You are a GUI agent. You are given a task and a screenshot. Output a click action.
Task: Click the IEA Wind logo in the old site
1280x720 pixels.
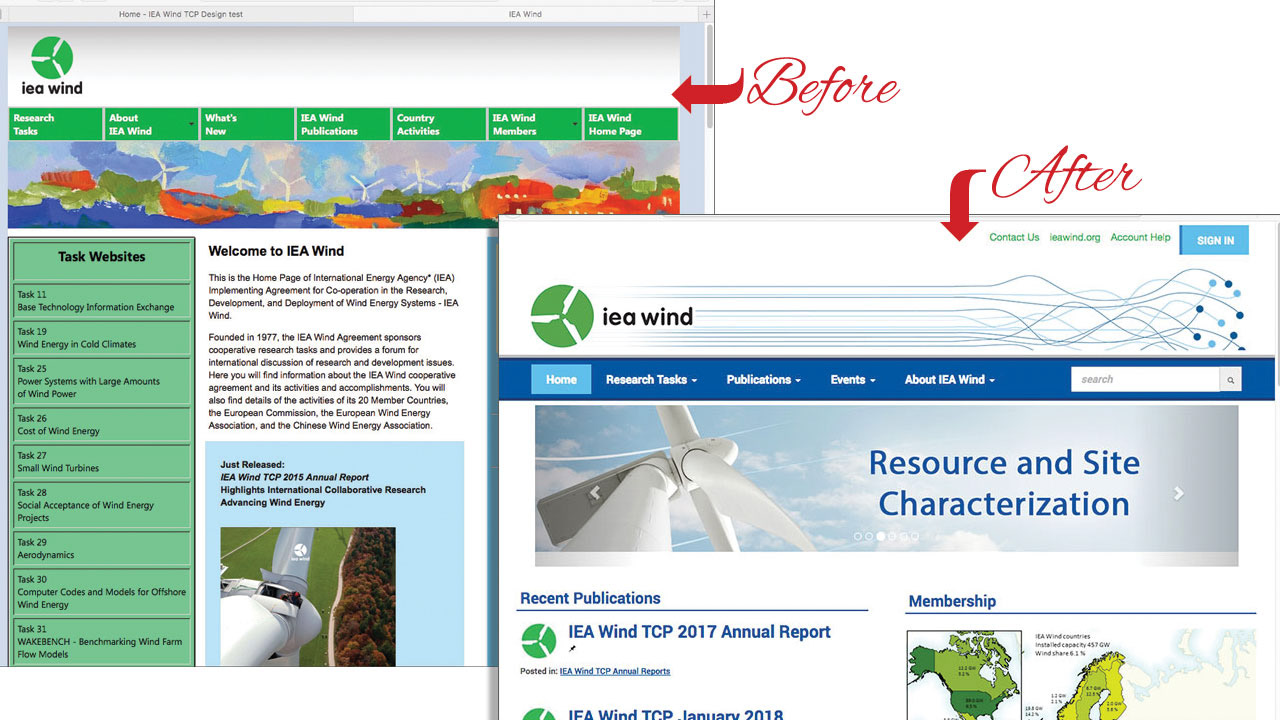click(52, 66)
